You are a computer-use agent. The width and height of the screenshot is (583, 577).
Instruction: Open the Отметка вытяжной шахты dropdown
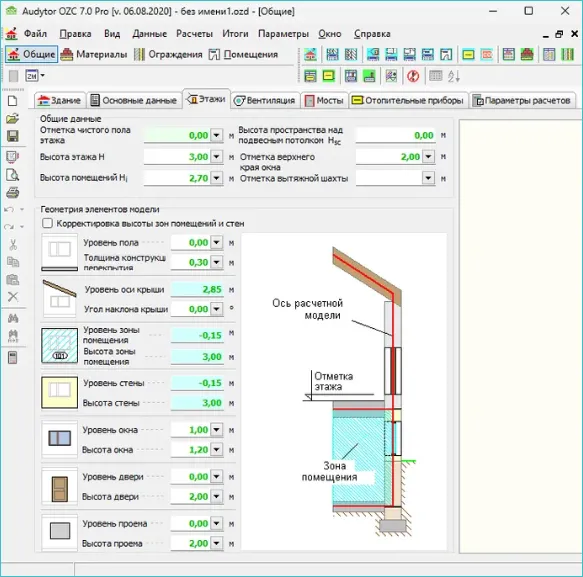click(428, 178)
